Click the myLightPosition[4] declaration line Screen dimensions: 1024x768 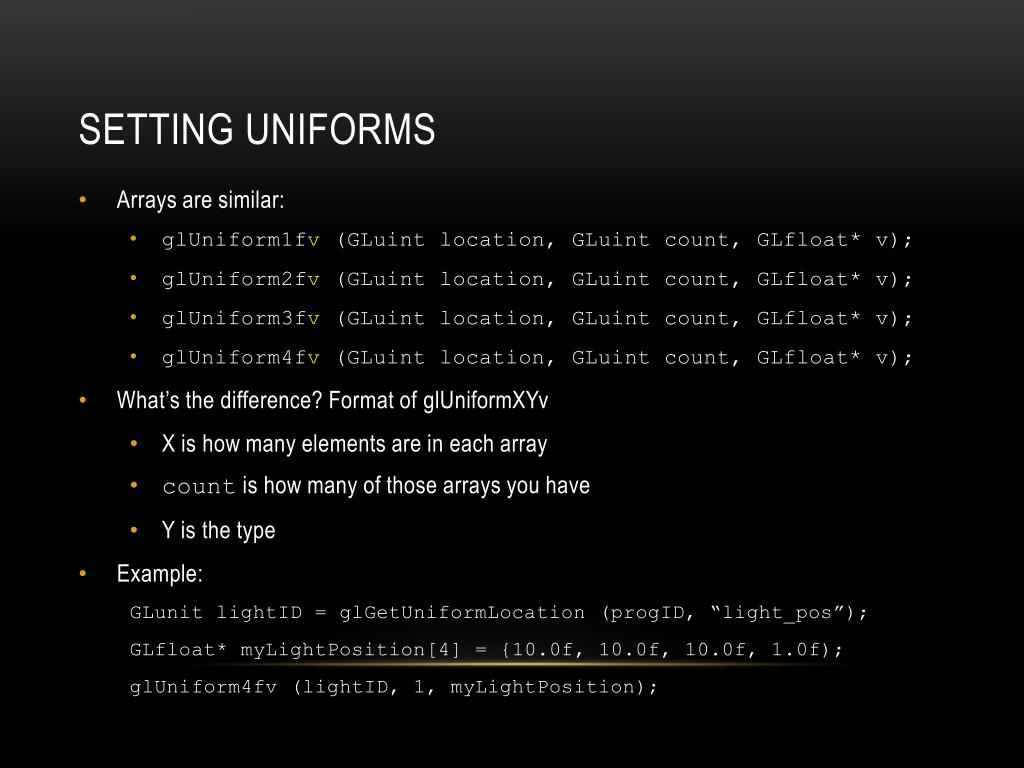pos(487,650)
